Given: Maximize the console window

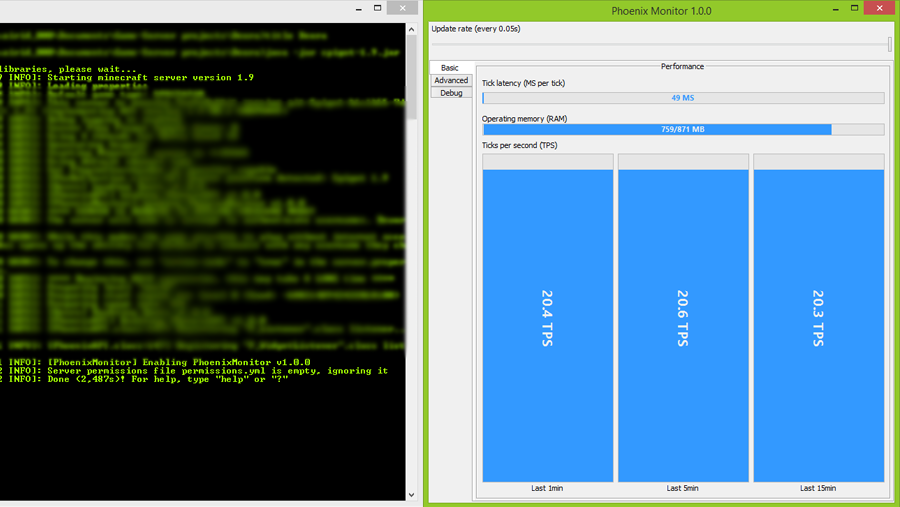Looking at the screenshot, I should click(378, 8).
